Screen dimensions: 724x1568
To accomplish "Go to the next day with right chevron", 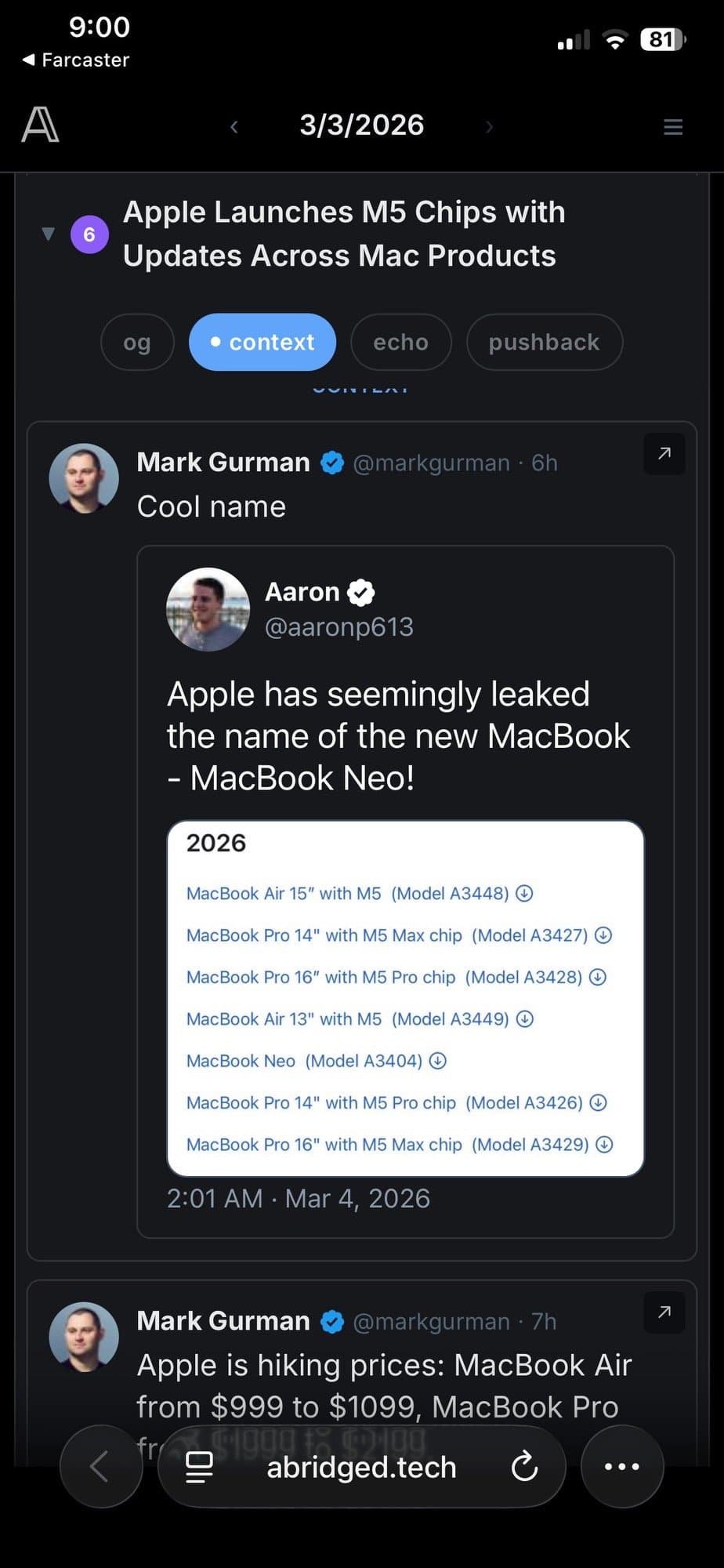I will [x=489, y=126].
